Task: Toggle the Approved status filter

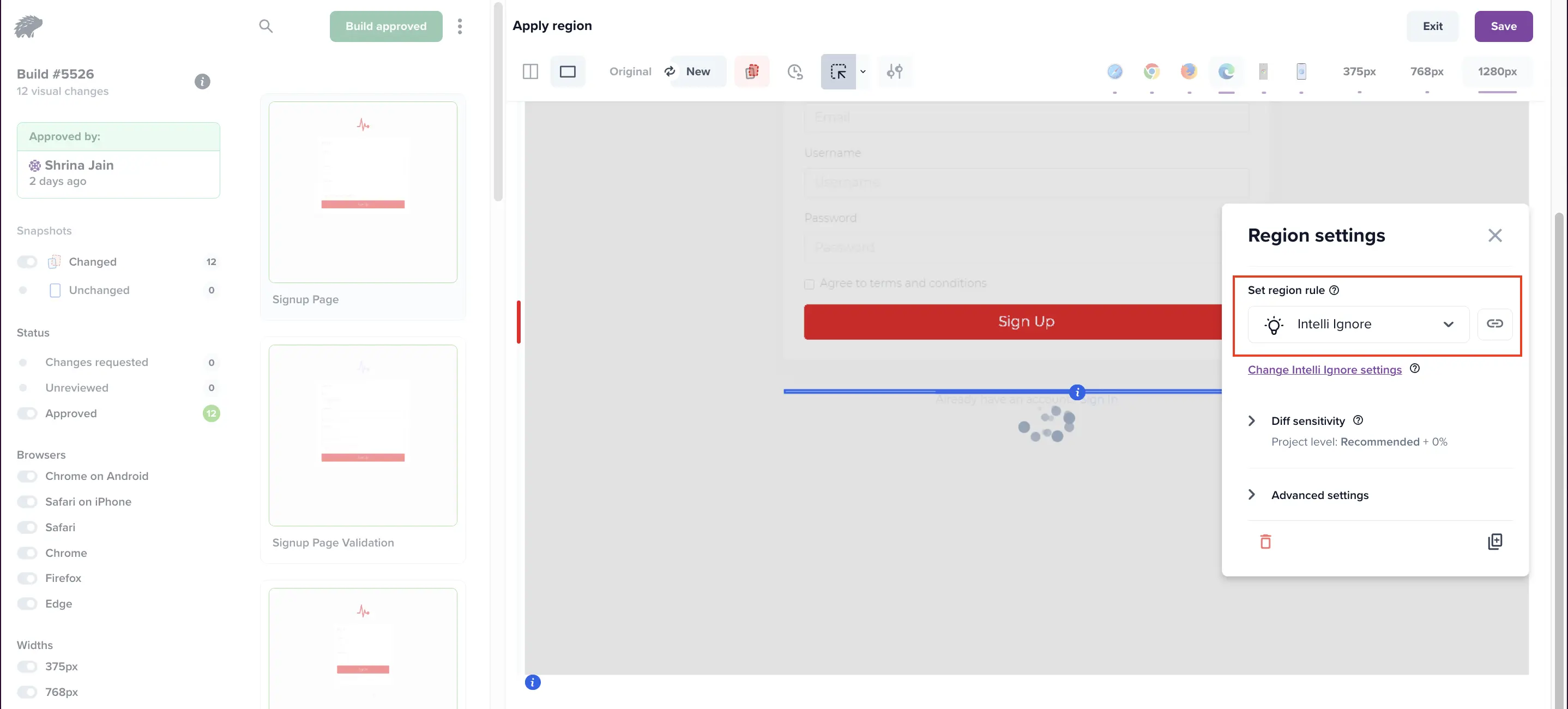Action: 27,413
